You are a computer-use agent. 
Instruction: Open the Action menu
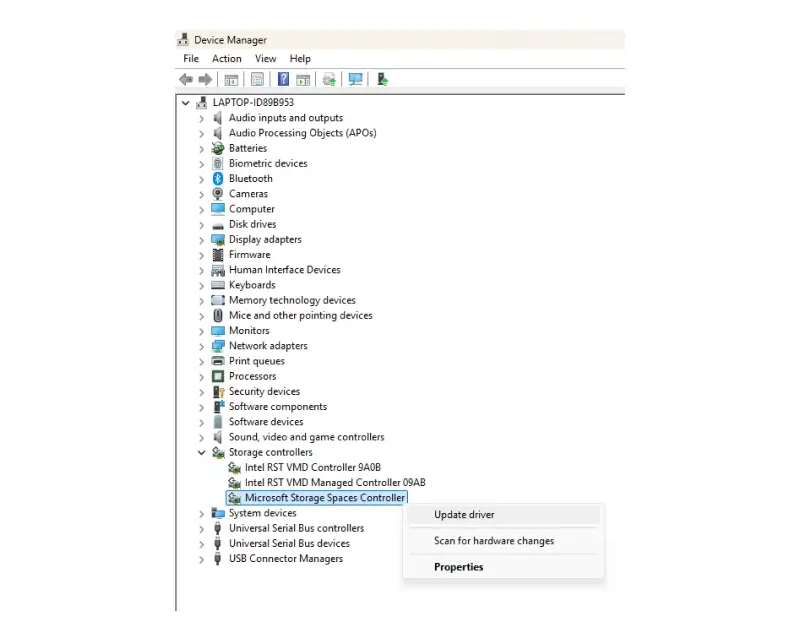227,59
